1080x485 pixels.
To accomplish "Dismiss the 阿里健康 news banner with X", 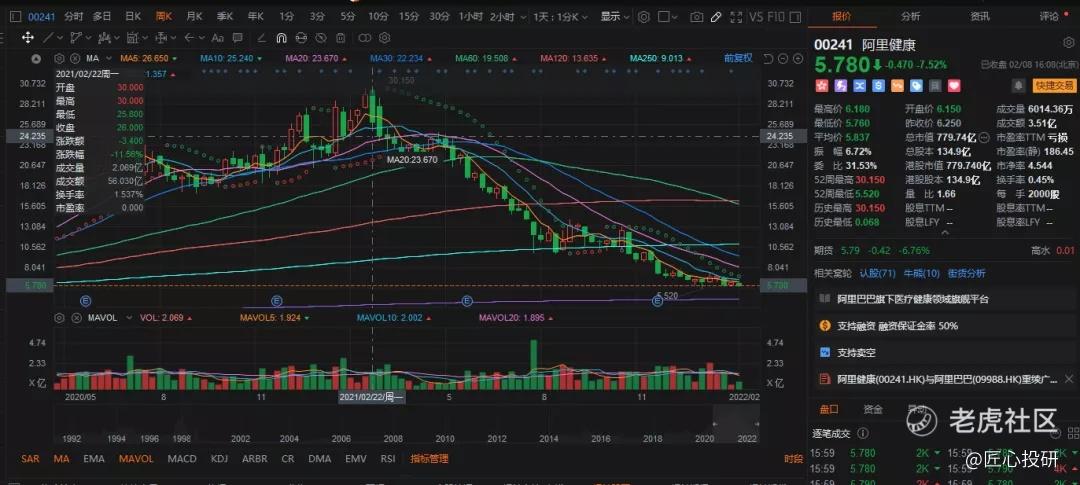I will [x=1069, y=379].
